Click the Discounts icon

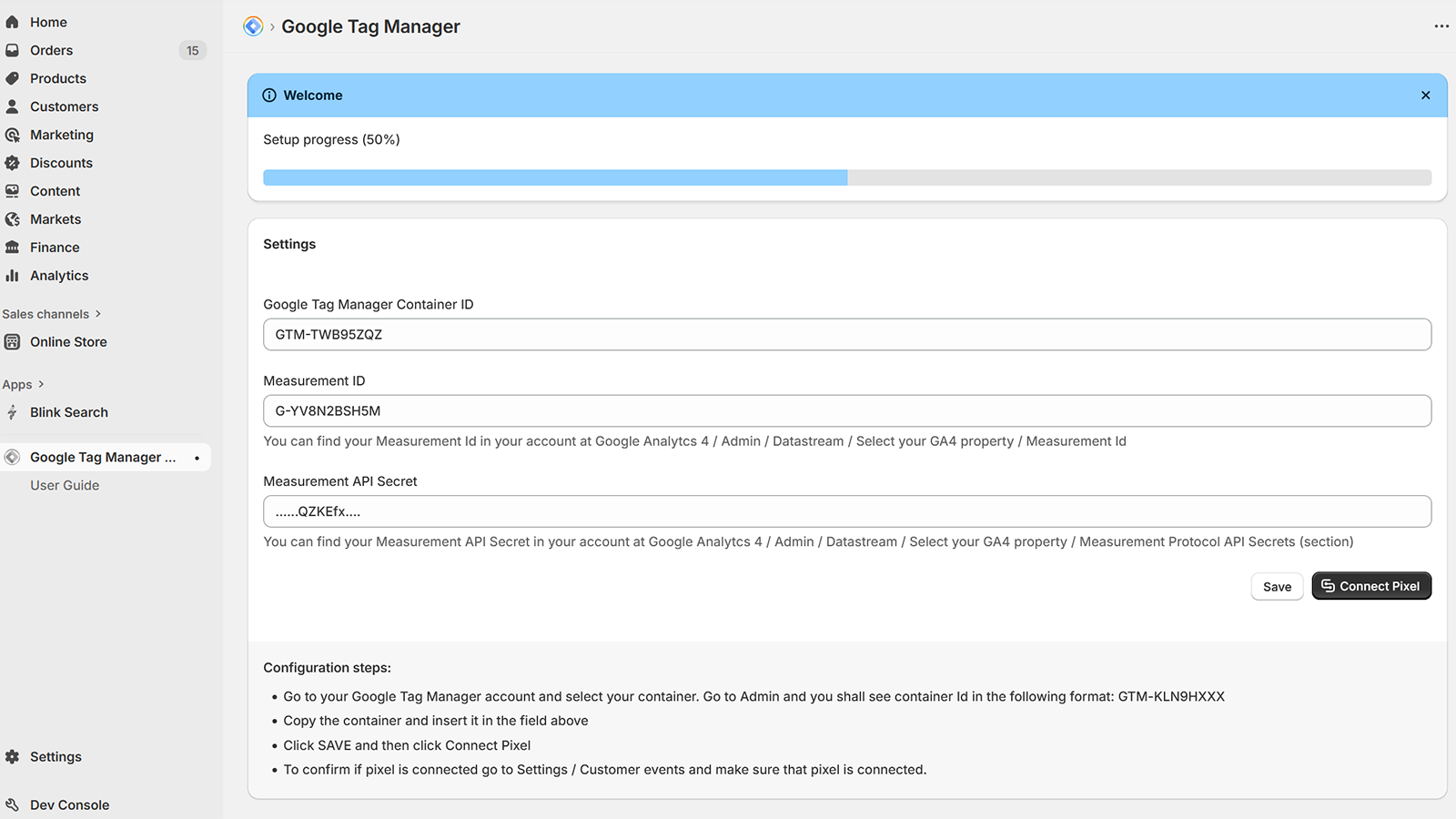[13, 163]
